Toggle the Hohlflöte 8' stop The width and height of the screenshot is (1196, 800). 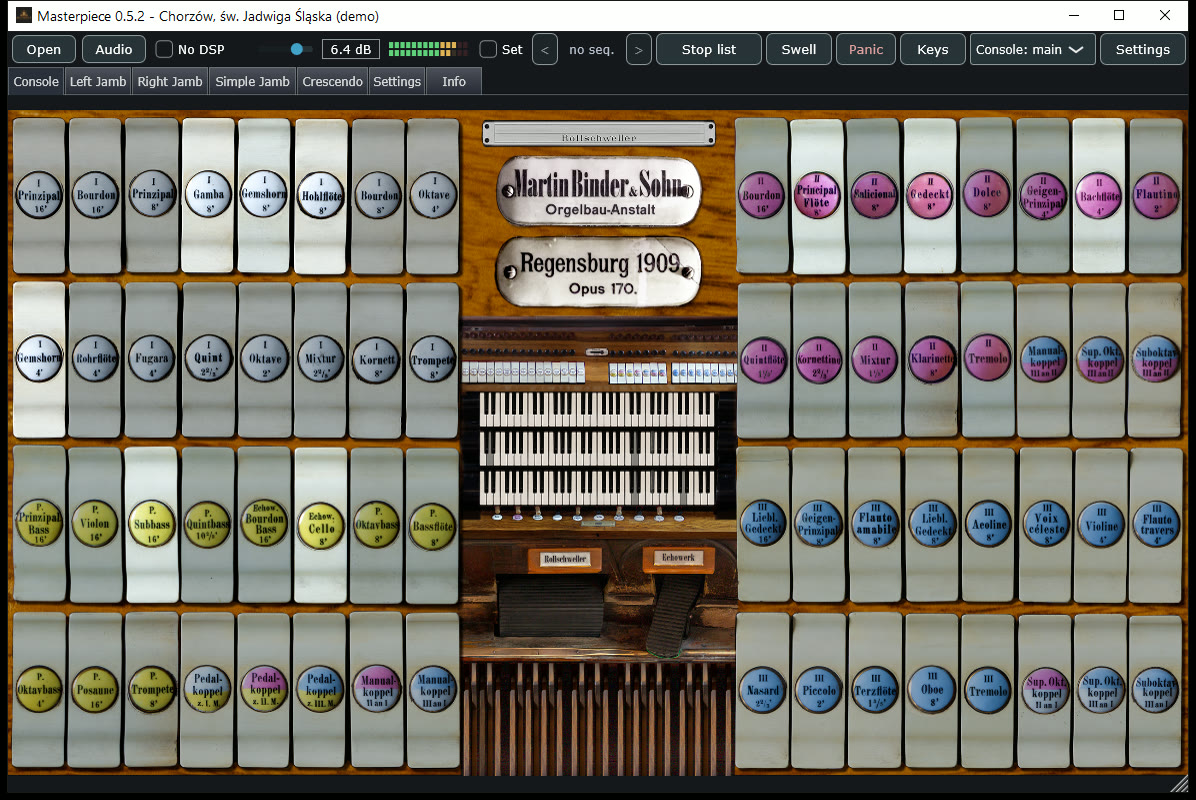[320, 195]
